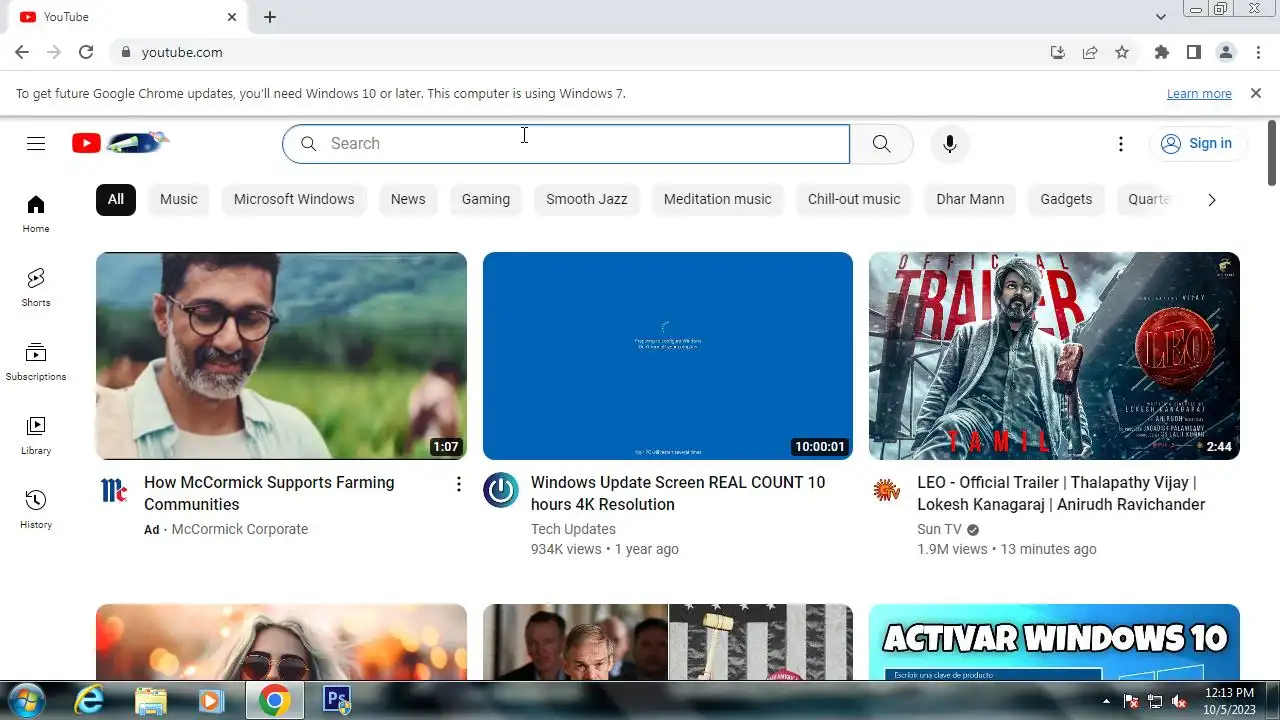Share this page from the address bar

point(1090,52)
